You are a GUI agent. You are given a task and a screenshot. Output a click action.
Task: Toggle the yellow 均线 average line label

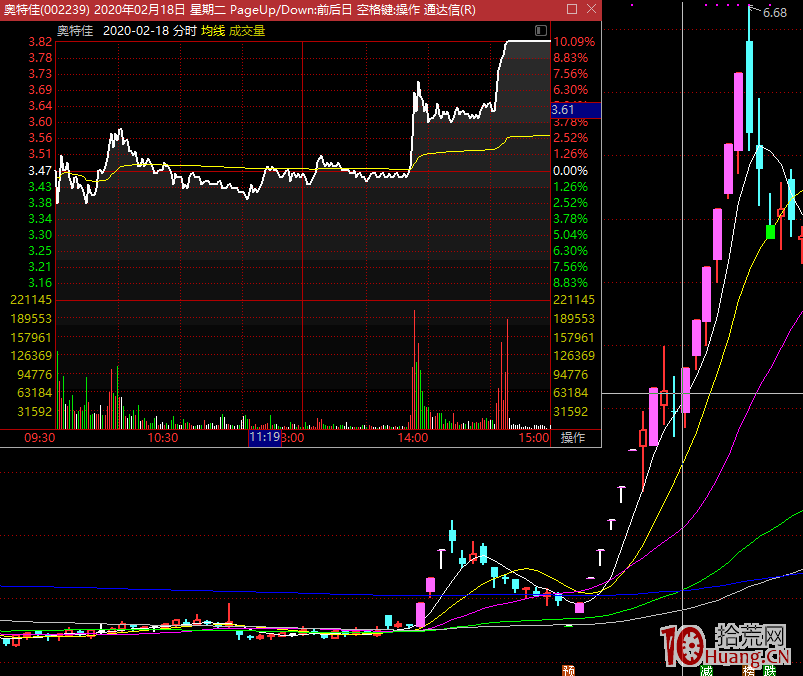[x=212, y=31]
